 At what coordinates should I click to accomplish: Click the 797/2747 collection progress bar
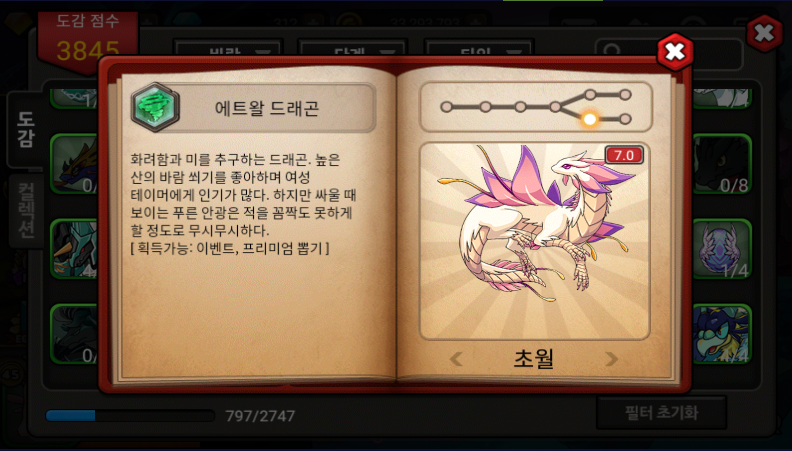(130, 416)
